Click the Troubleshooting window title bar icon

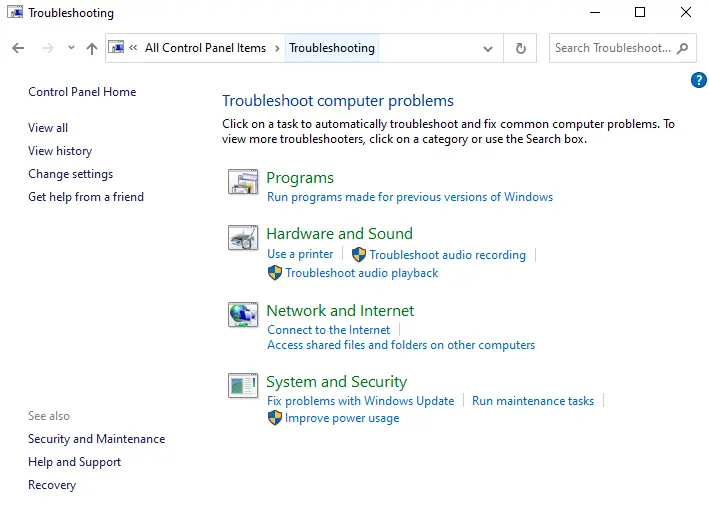pos(15,12)
